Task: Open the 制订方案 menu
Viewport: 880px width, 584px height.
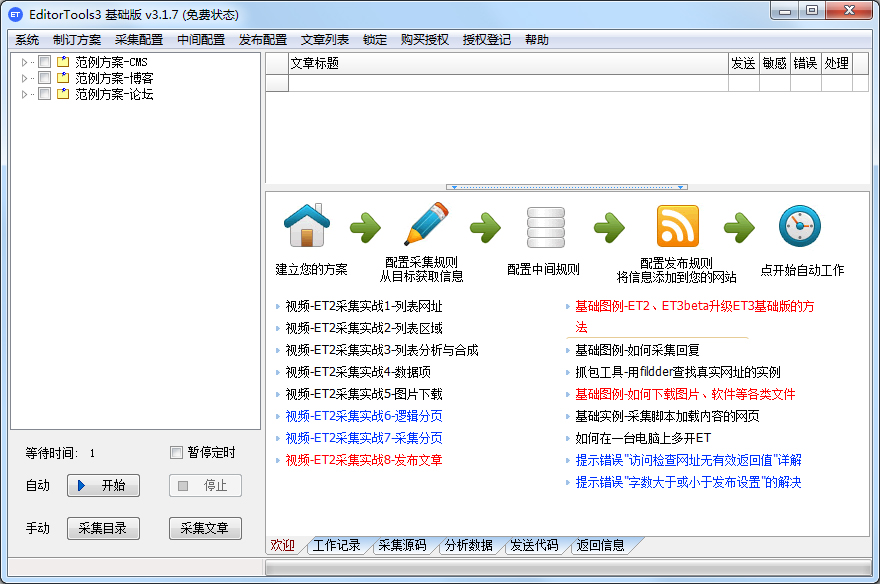Action: [x=77, y=40]
